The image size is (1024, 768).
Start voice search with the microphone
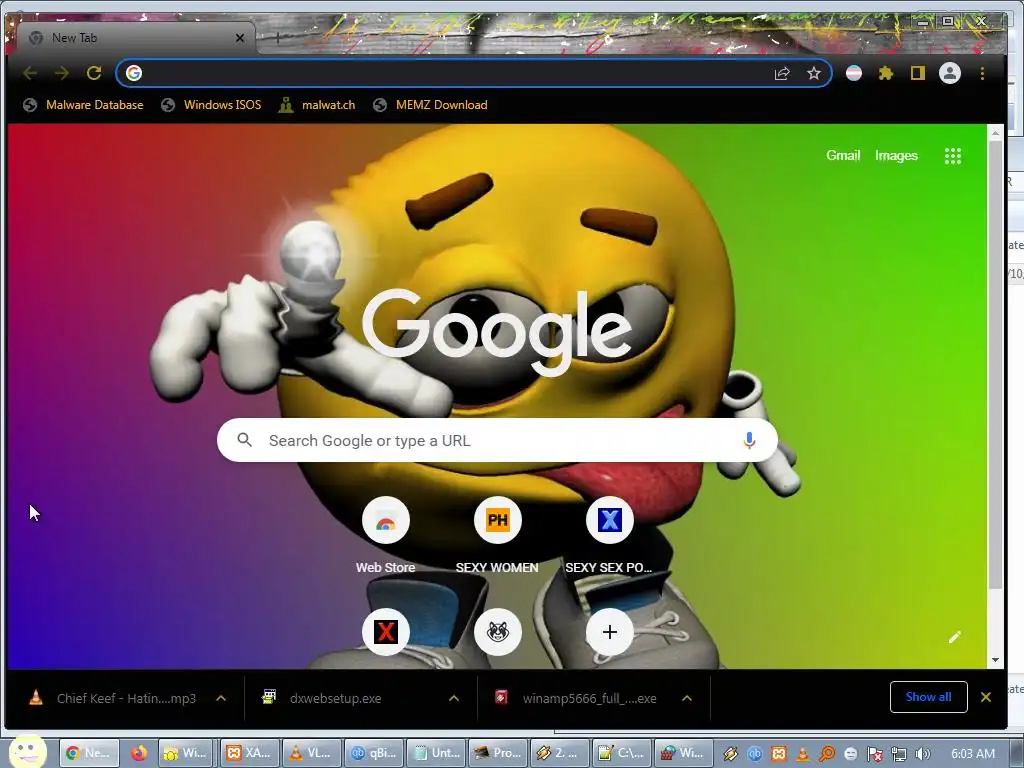pos(749,441)
